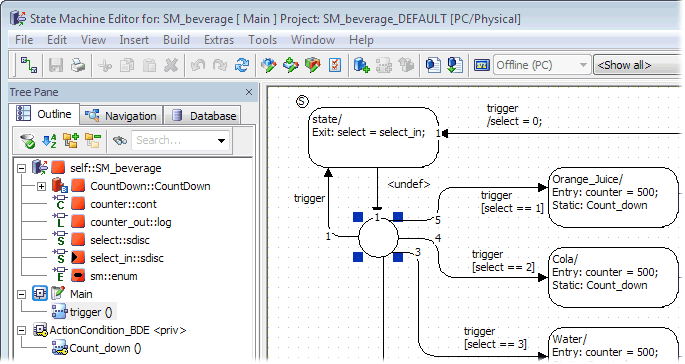Click the Redo arrow icon

click(x=220, y=66)
